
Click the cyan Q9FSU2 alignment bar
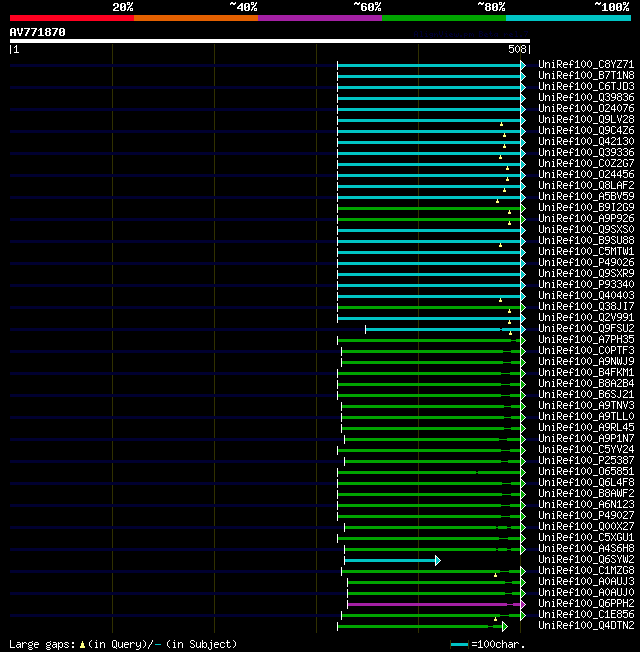click(x=445, y=329)
